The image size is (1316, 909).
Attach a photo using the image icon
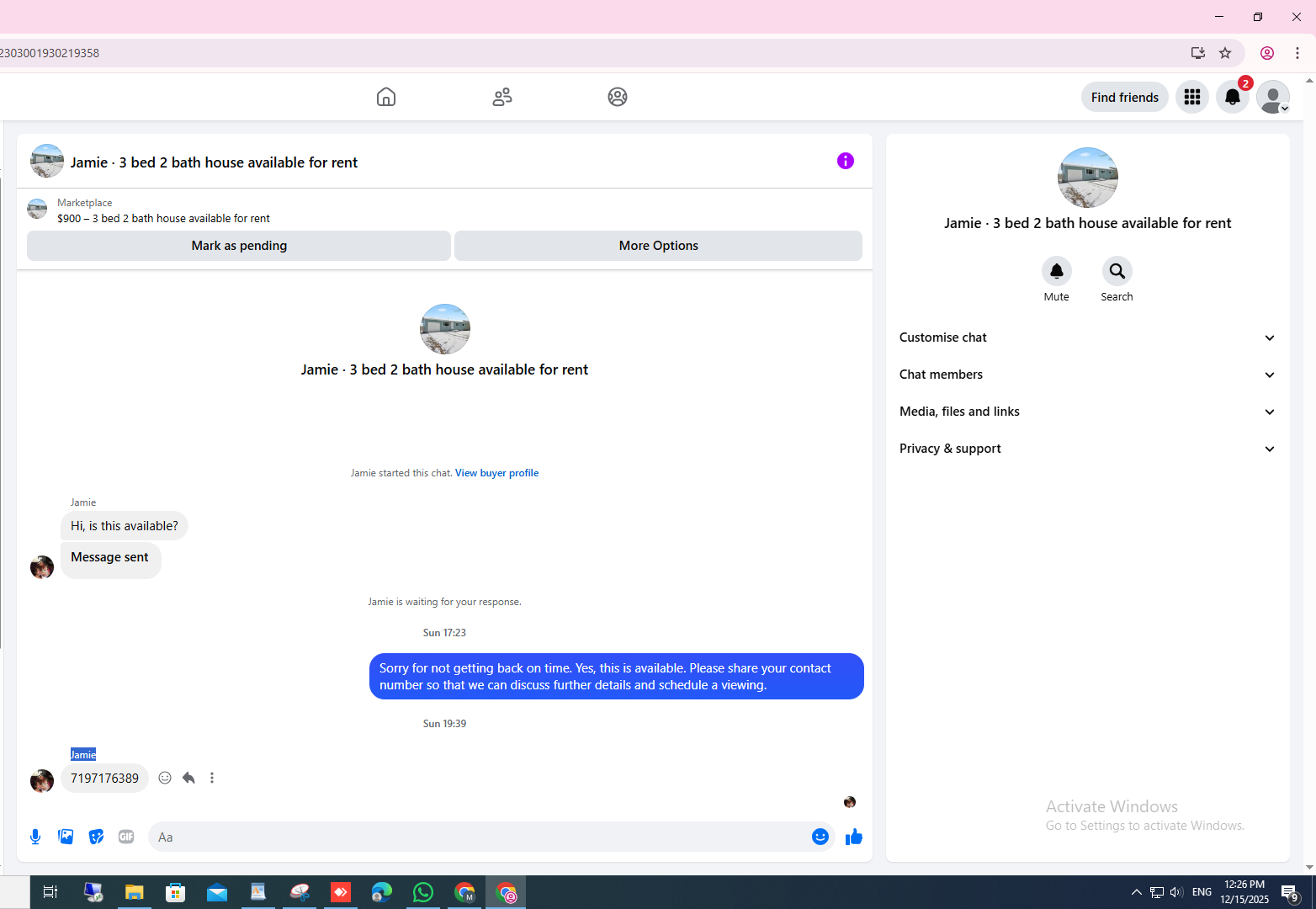pyautogui.click(x=66, y=837)
